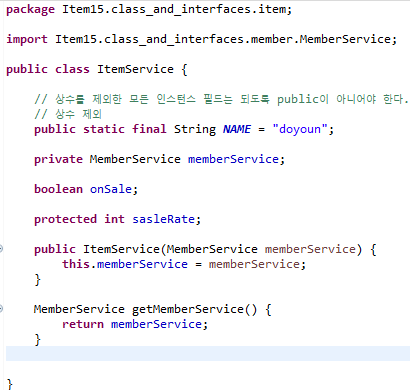Click the class name "ItemService" in declaration
Image resolution: width=410 pixels, height=390 pixels.
[x=135, y=69]
